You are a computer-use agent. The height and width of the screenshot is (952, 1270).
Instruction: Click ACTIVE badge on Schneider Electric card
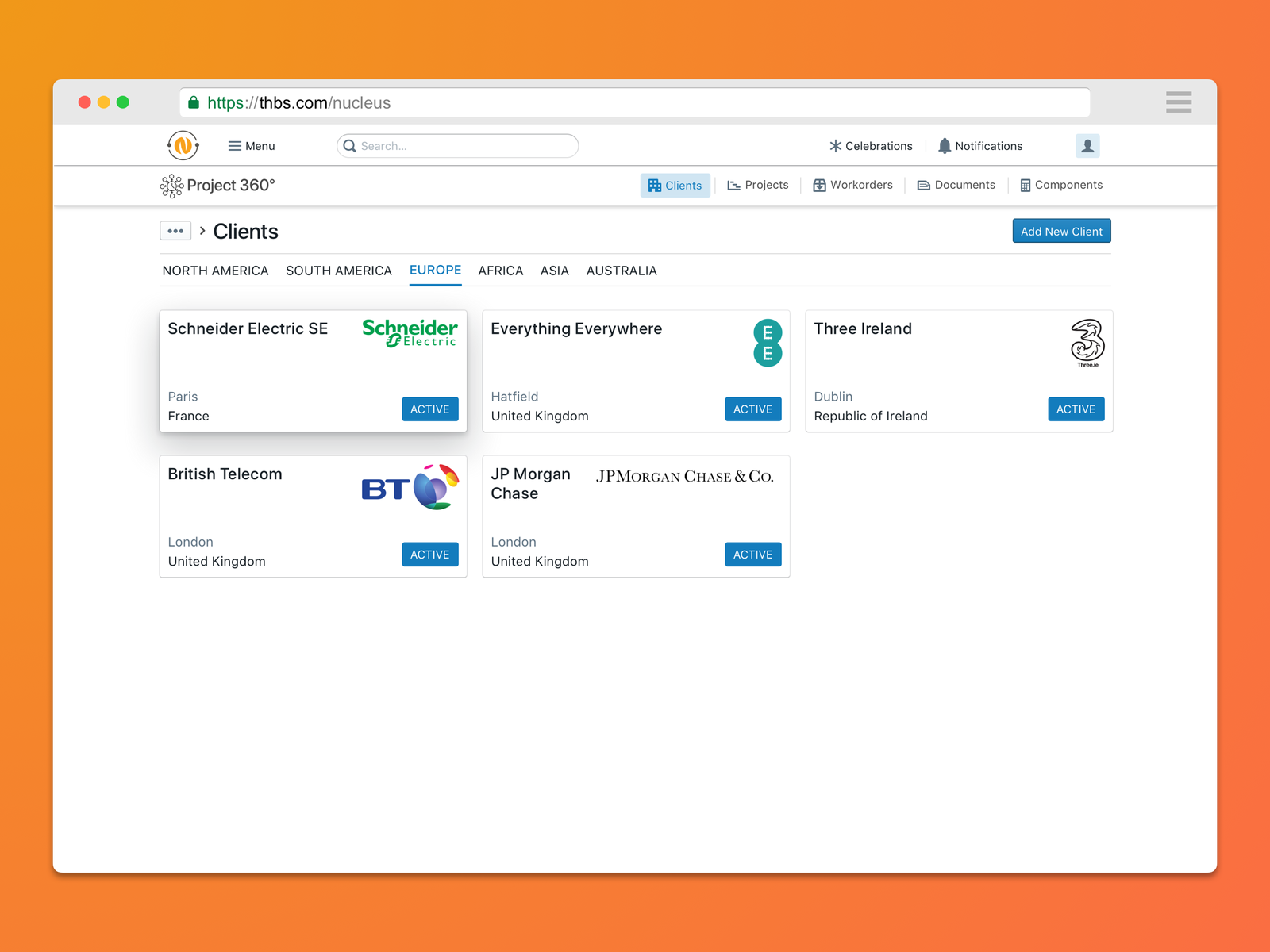click(x=430, y=409)
